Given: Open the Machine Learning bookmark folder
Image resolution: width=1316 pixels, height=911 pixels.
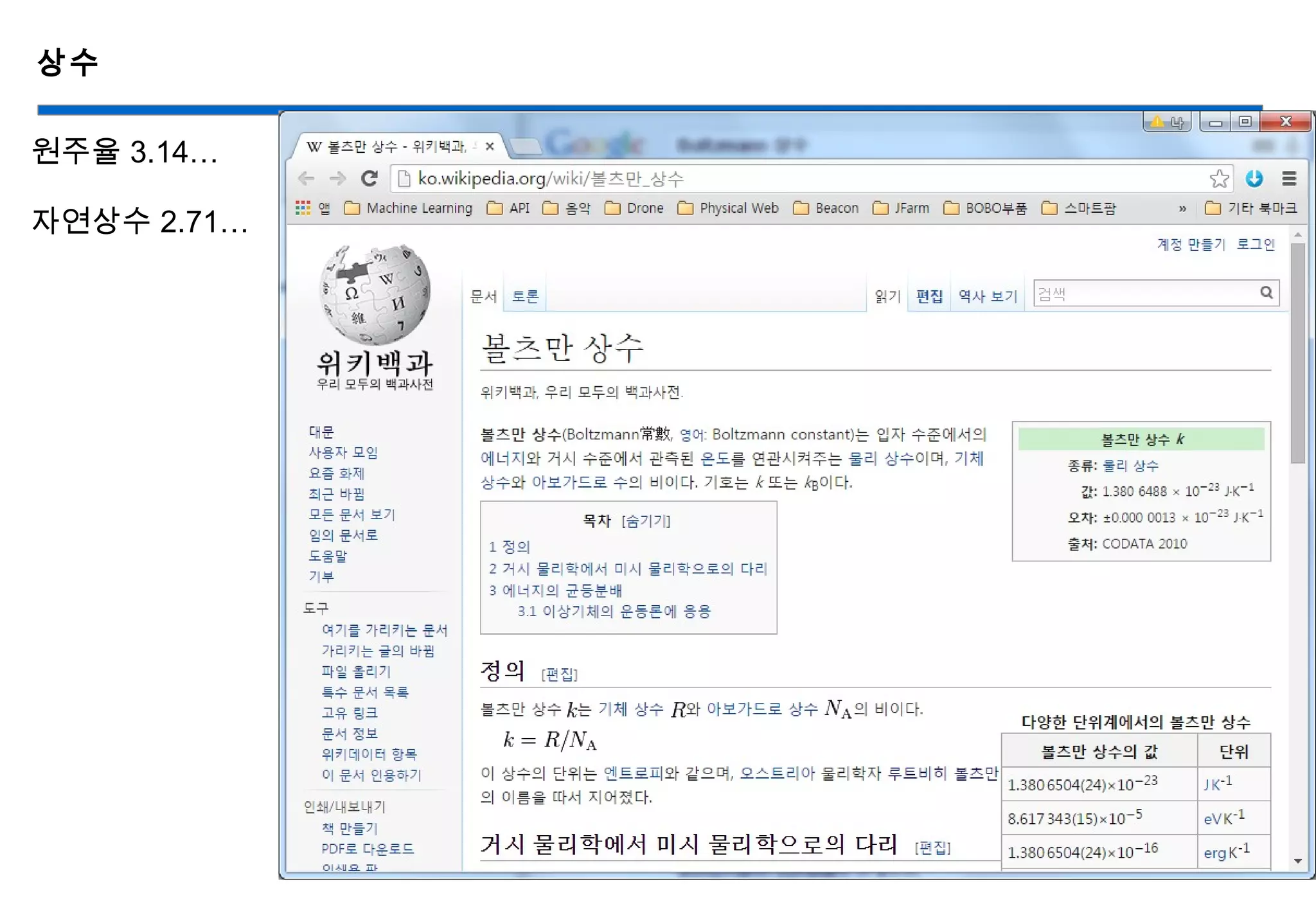Looking at the screenshot, I should (408, 208).
